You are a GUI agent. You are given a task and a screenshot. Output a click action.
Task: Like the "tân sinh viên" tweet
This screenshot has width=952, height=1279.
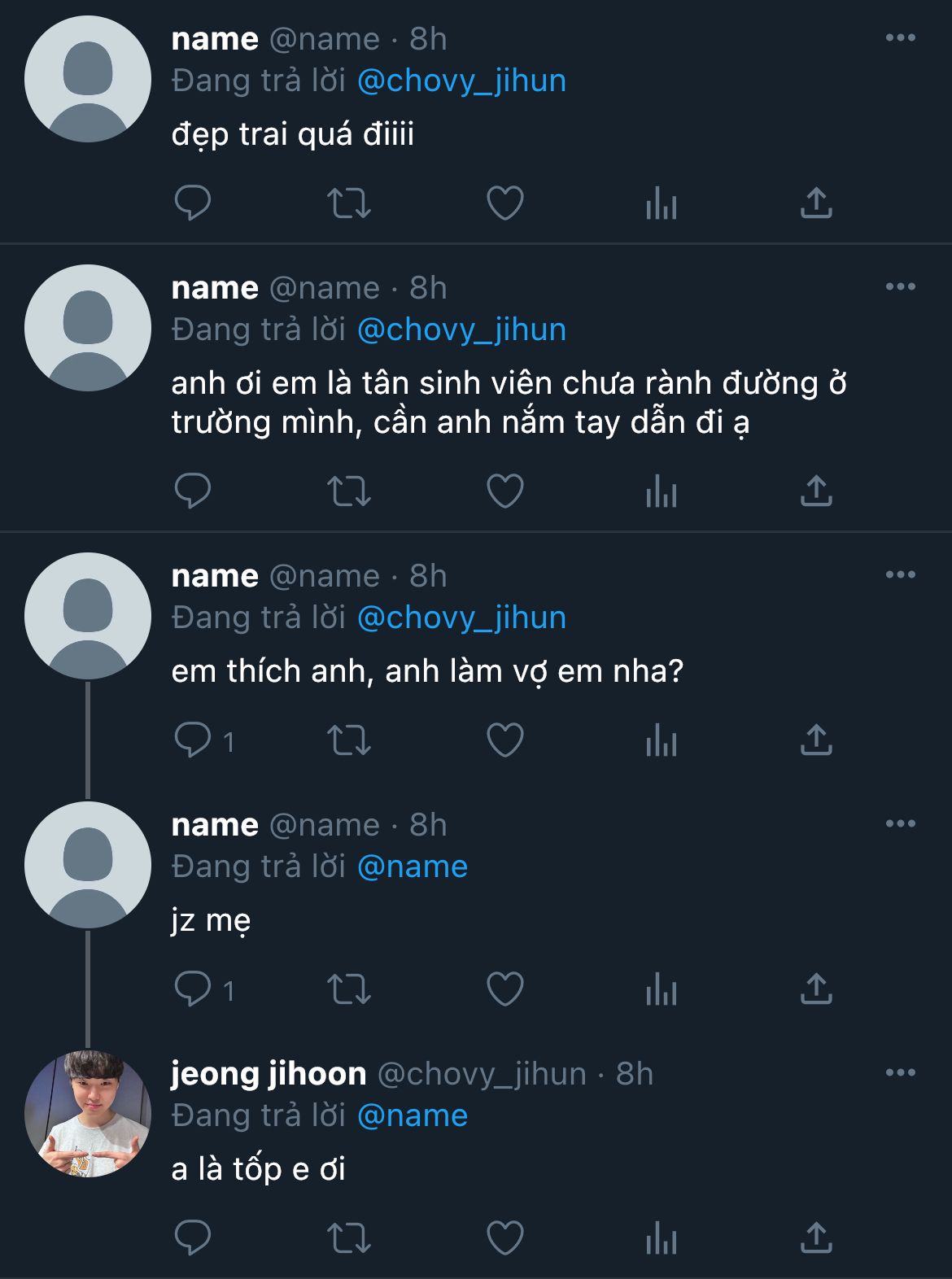tap(504, 491)
